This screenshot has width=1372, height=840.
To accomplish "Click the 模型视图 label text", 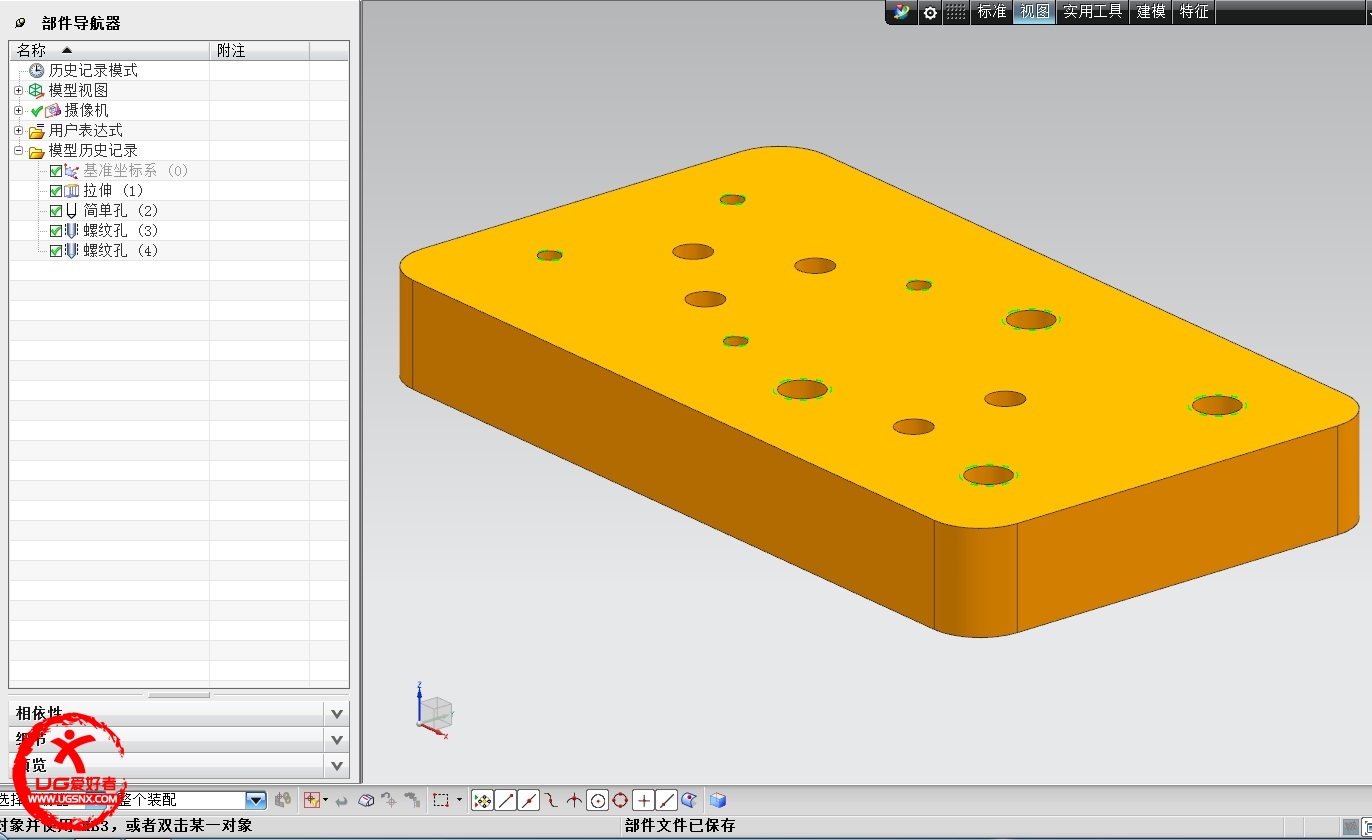I will tap(78, 90).
